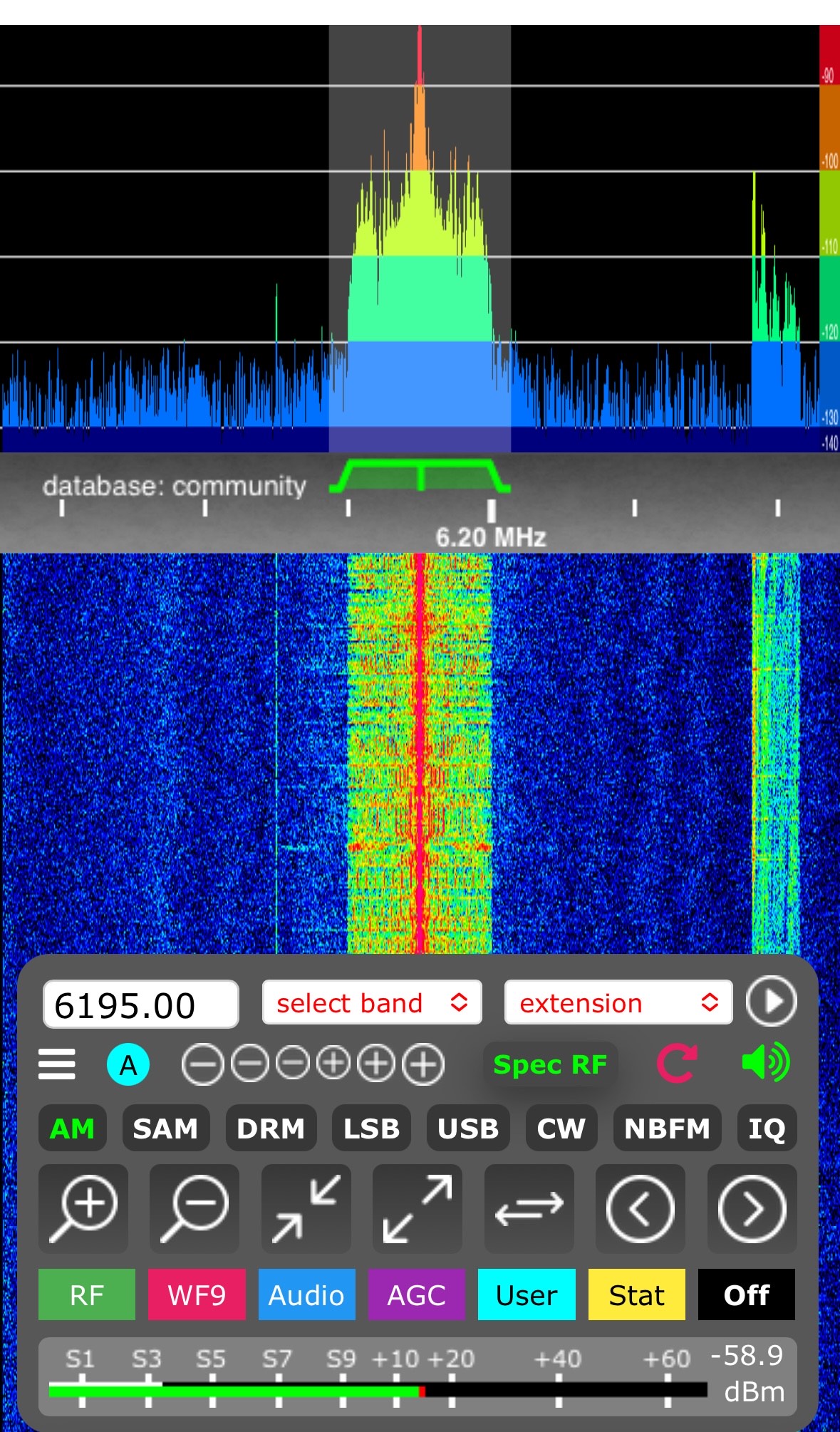Switch to the WF9 tab
This screenshot has width=840, height=1432.
coord(197,1294)
